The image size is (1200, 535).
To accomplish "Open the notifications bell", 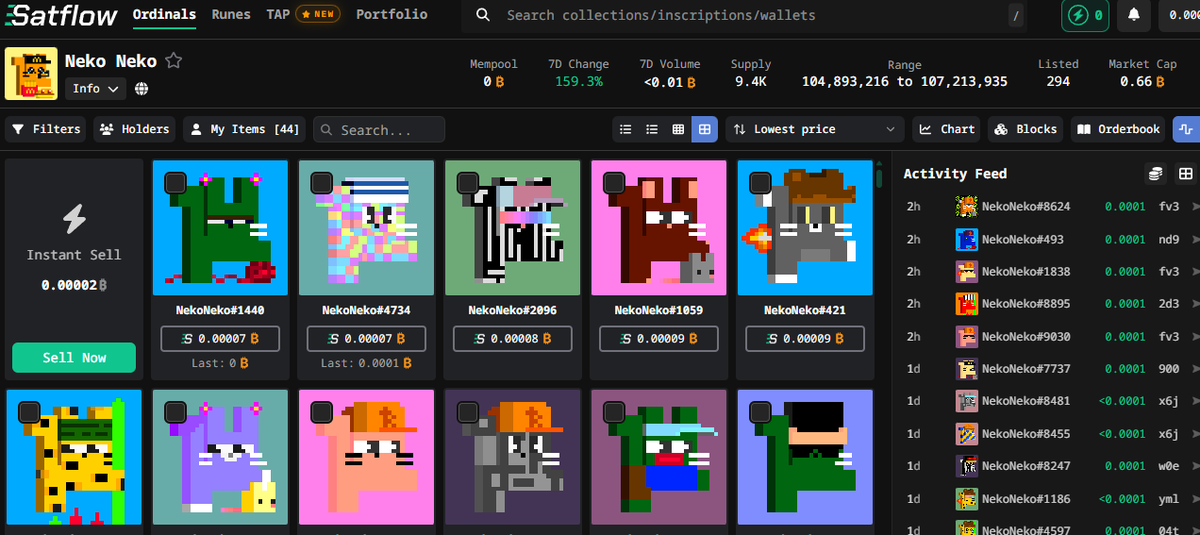I will [x=1133, y=15].
